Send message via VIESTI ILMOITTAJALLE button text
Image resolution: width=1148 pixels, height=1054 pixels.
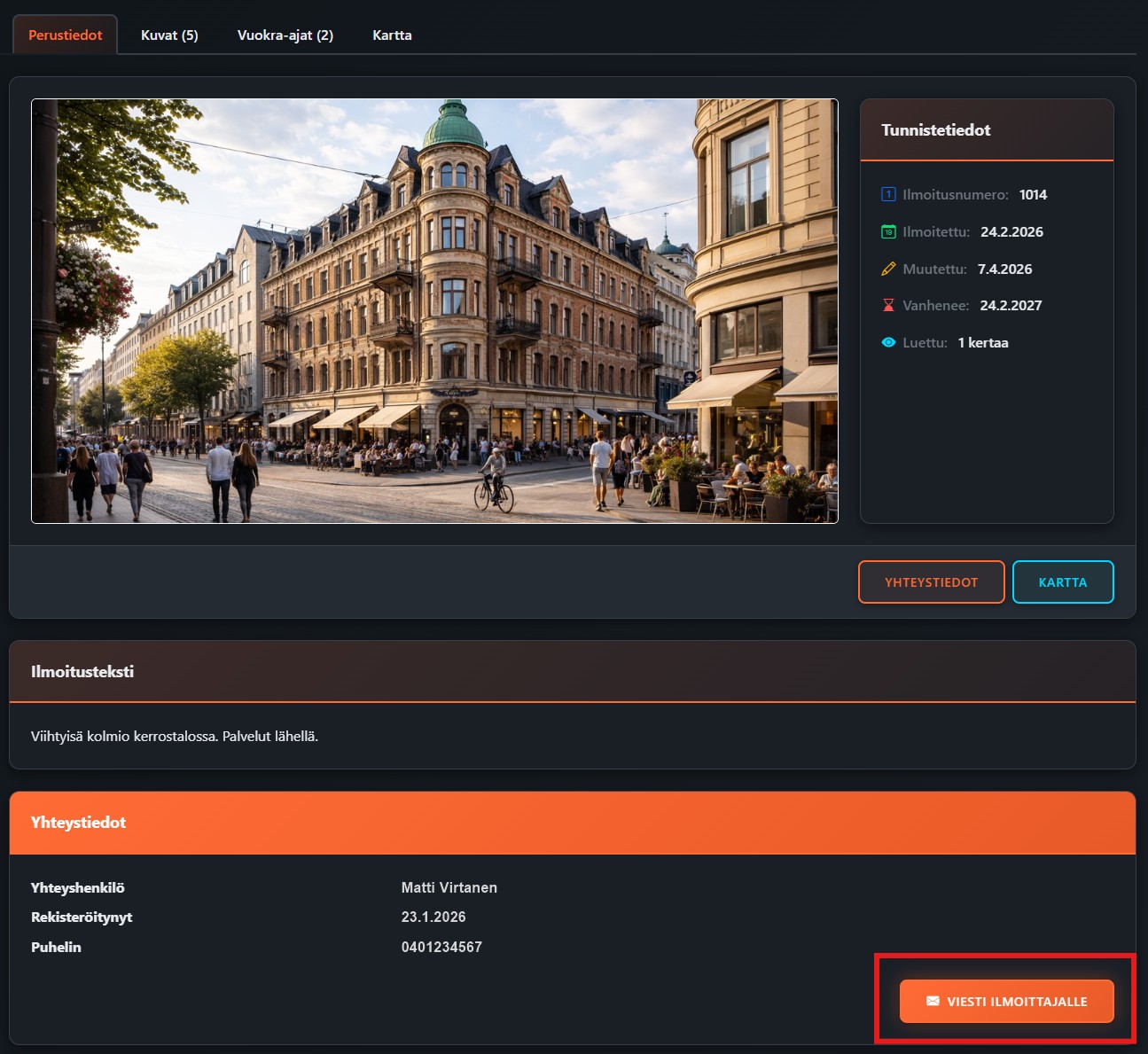1017,1002
